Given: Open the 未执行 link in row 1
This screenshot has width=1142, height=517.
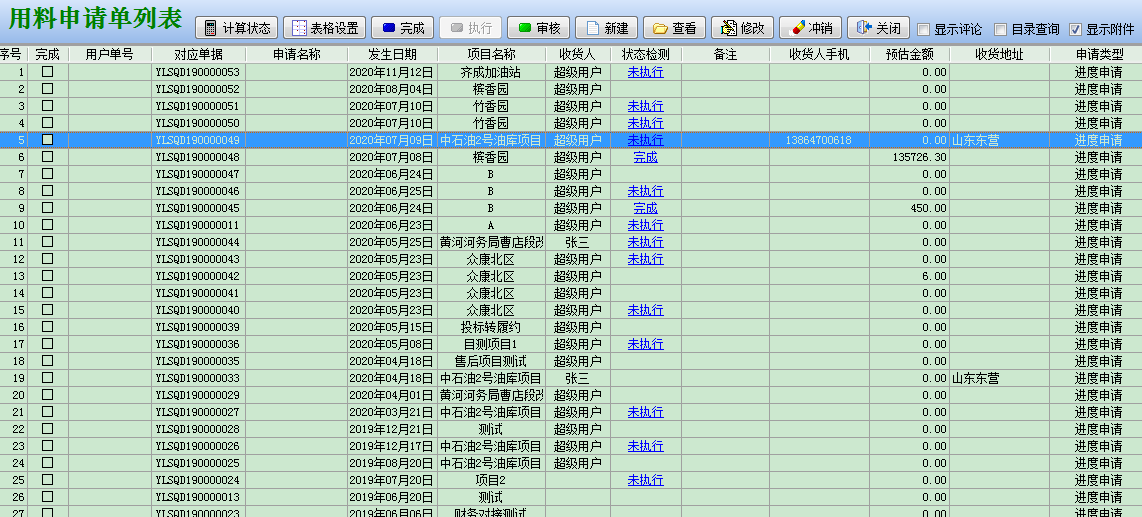Looking at the screenshot, I should pos(645,72).
